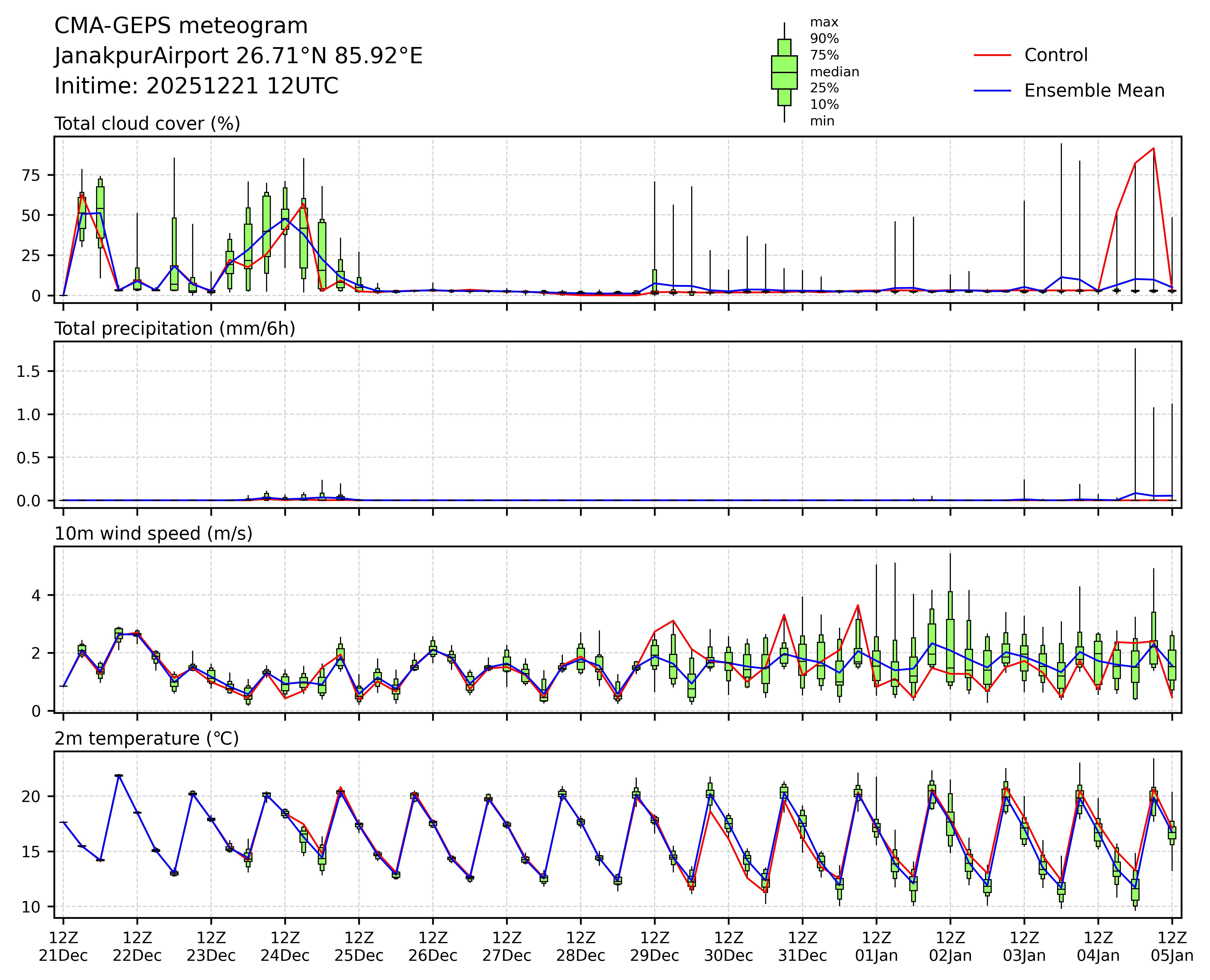Viewport: 1210px width, 980px height.
Task: Click the '12Z 01Jan' x-axis label
Action: tap(876, 947)
